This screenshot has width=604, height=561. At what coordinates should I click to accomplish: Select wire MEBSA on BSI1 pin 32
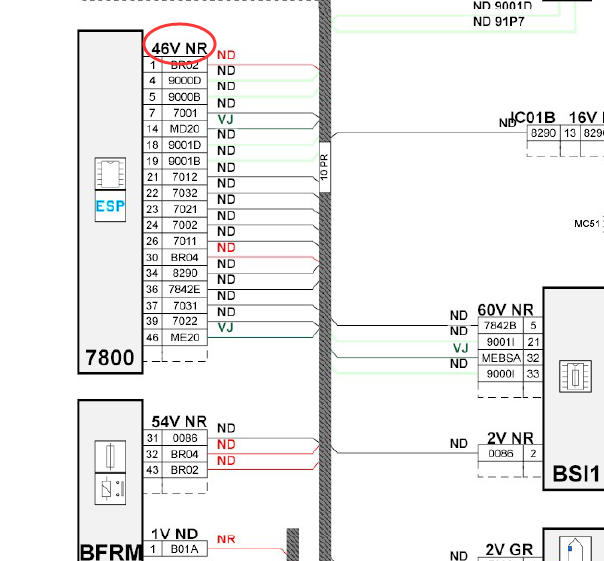[x=501, y=358]
